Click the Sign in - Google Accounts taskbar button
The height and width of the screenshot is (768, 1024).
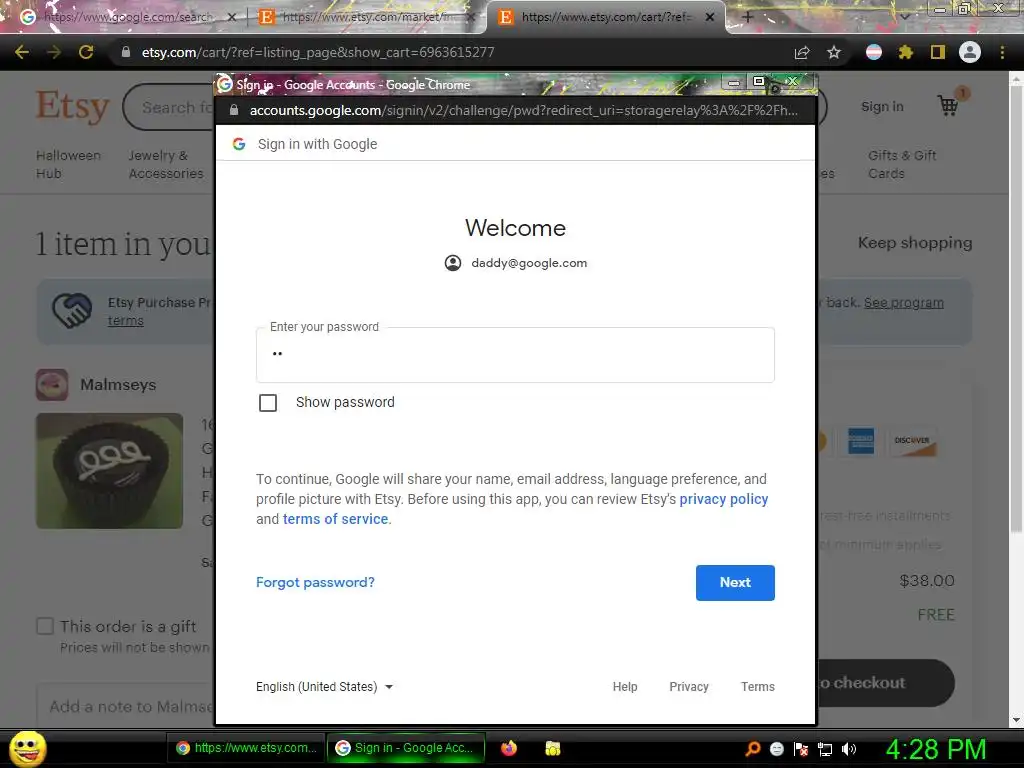[x=406, y=748]
